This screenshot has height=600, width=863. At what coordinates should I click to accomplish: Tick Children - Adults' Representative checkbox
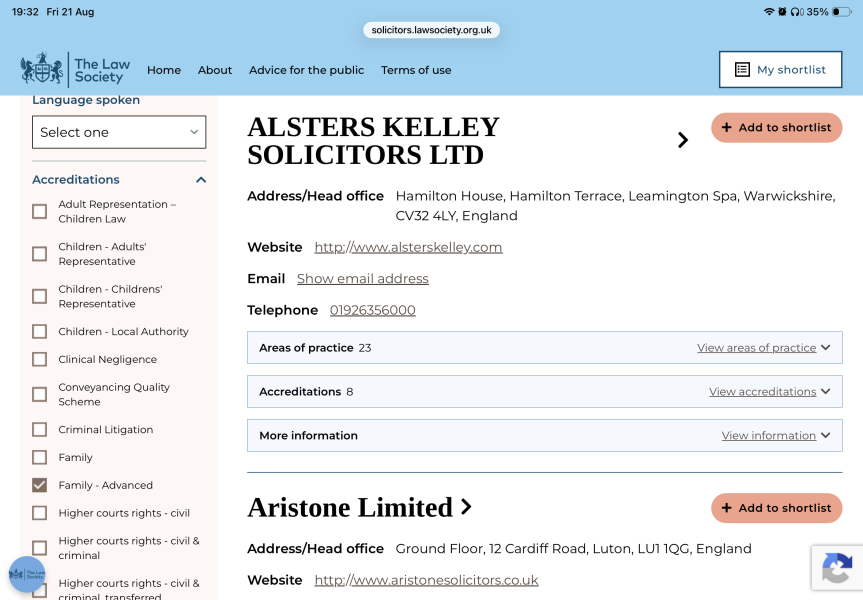click(40, 254)
